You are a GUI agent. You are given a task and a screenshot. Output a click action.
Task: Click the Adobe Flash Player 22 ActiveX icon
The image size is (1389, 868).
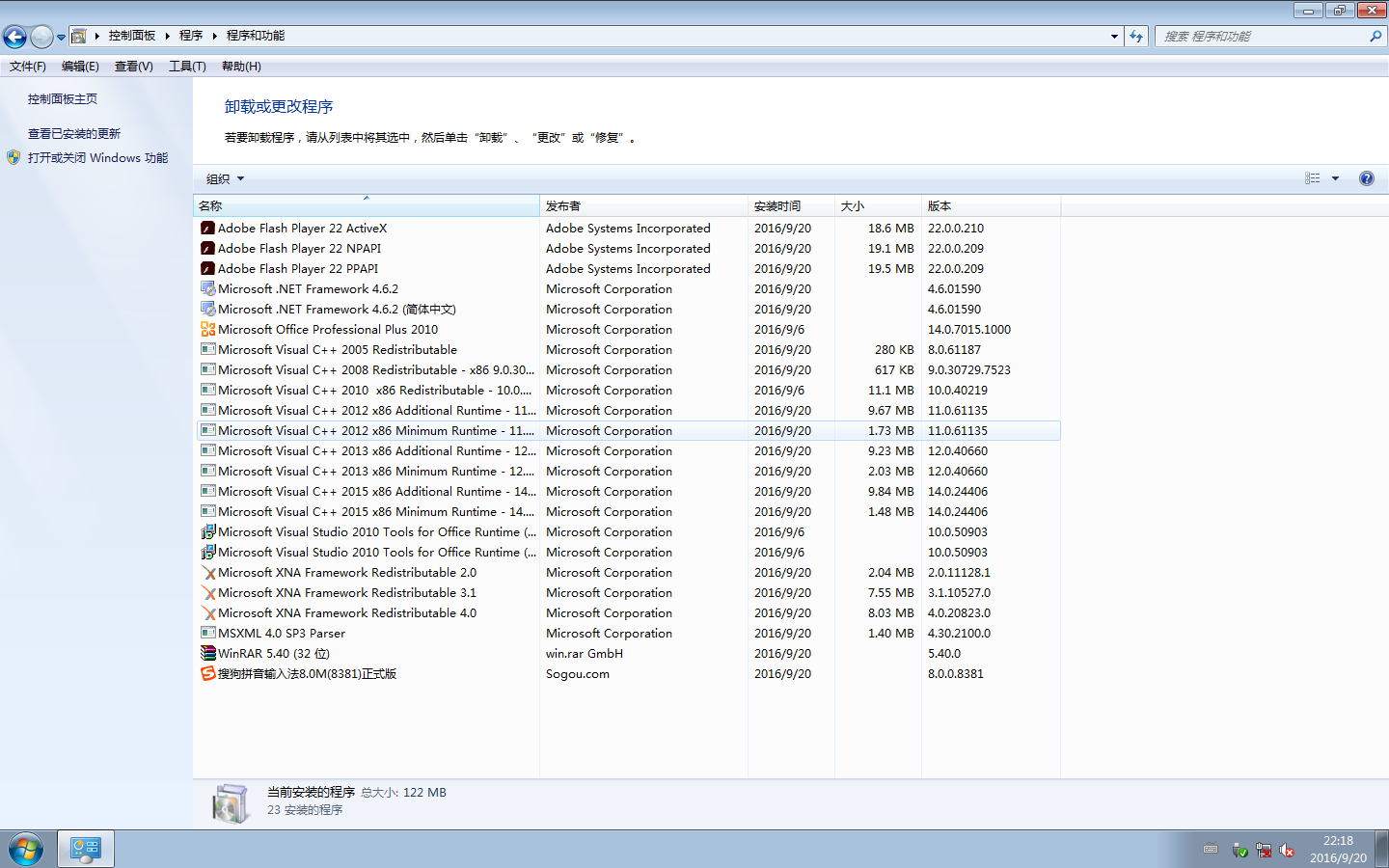(207, 229)
